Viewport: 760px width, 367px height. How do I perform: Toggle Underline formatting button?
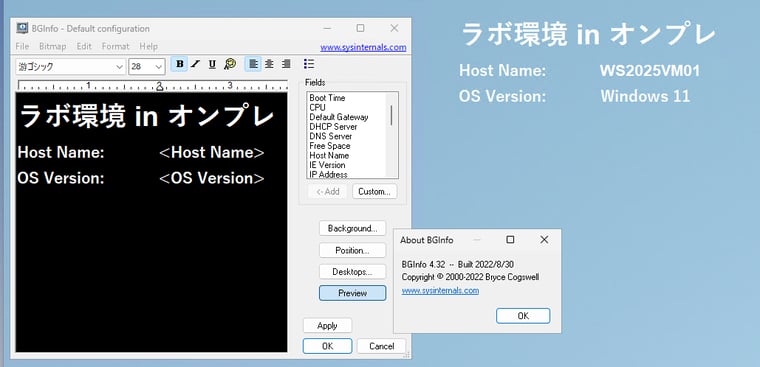(212, 64)
